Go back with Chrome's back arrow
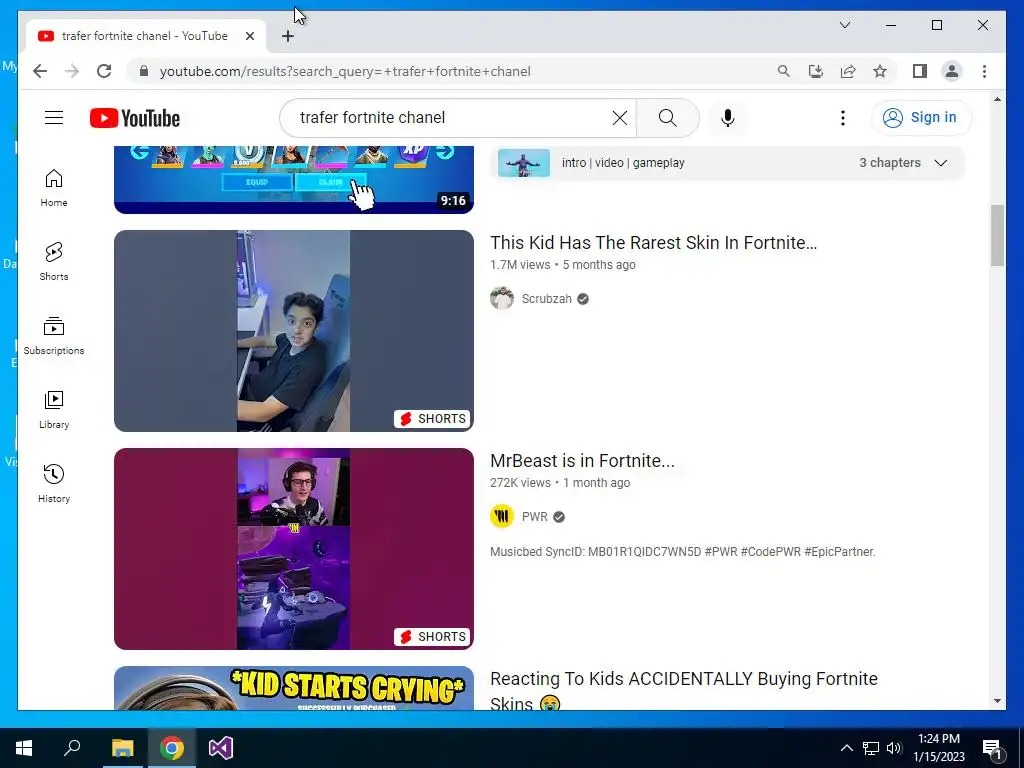 [40, 71]
